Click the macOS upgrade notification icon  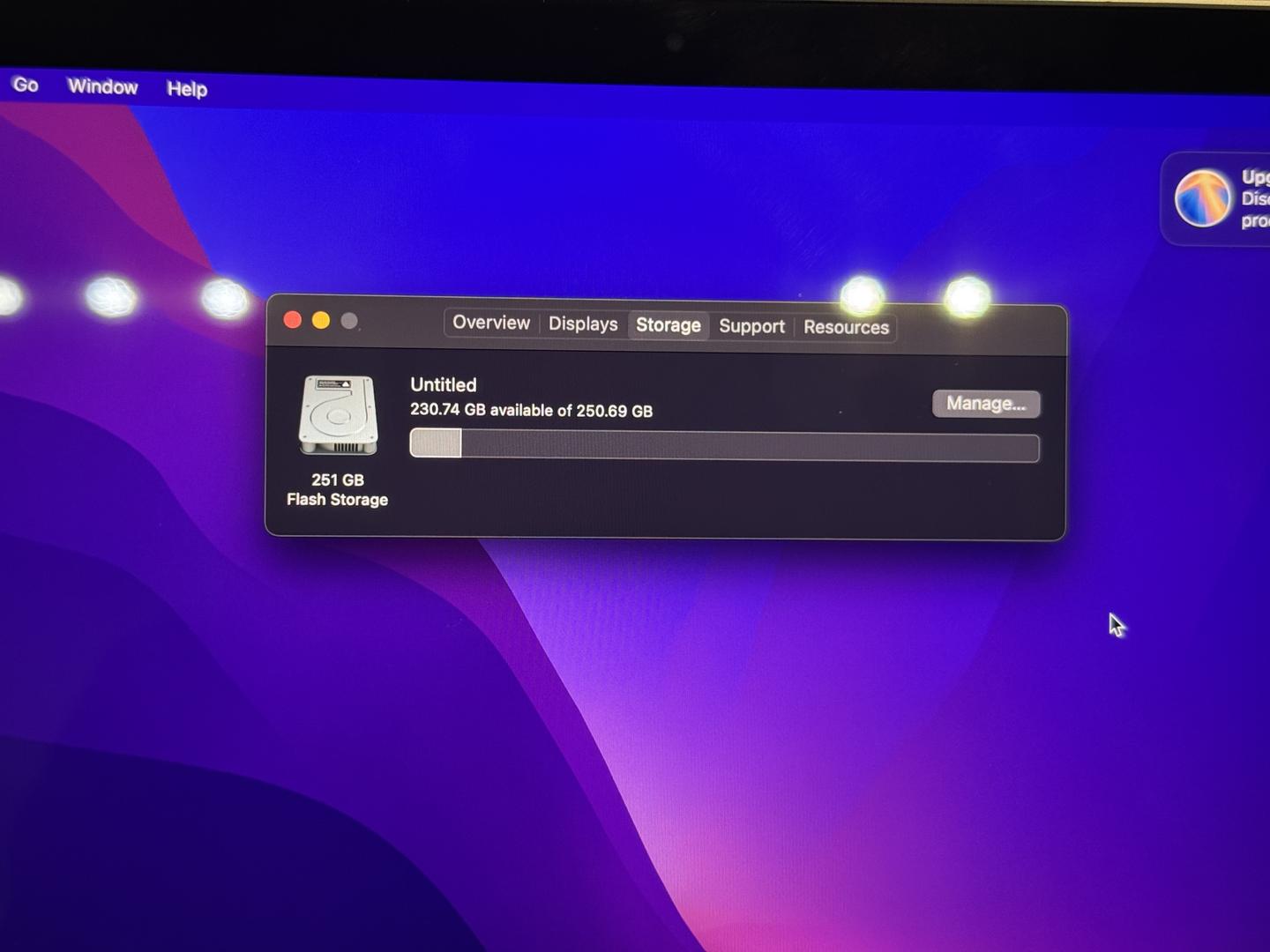coord(1202,198)
